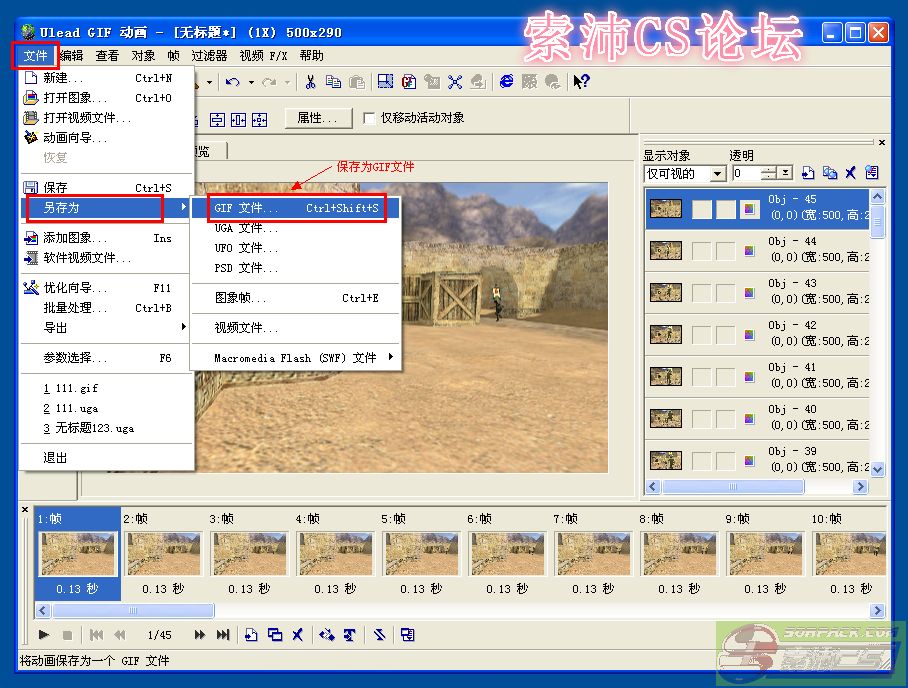Click the Cut scissors icon
The image size is (908, 688).
point(310,82)
